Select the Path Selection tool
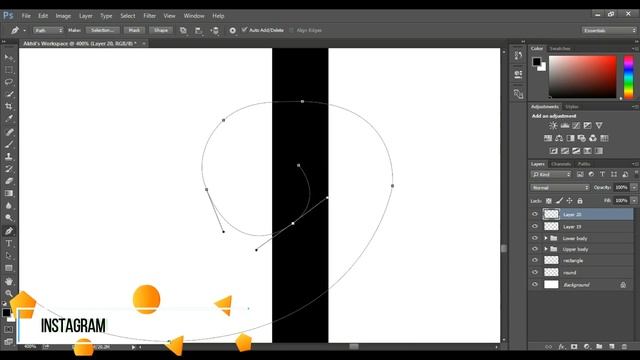 9,256
